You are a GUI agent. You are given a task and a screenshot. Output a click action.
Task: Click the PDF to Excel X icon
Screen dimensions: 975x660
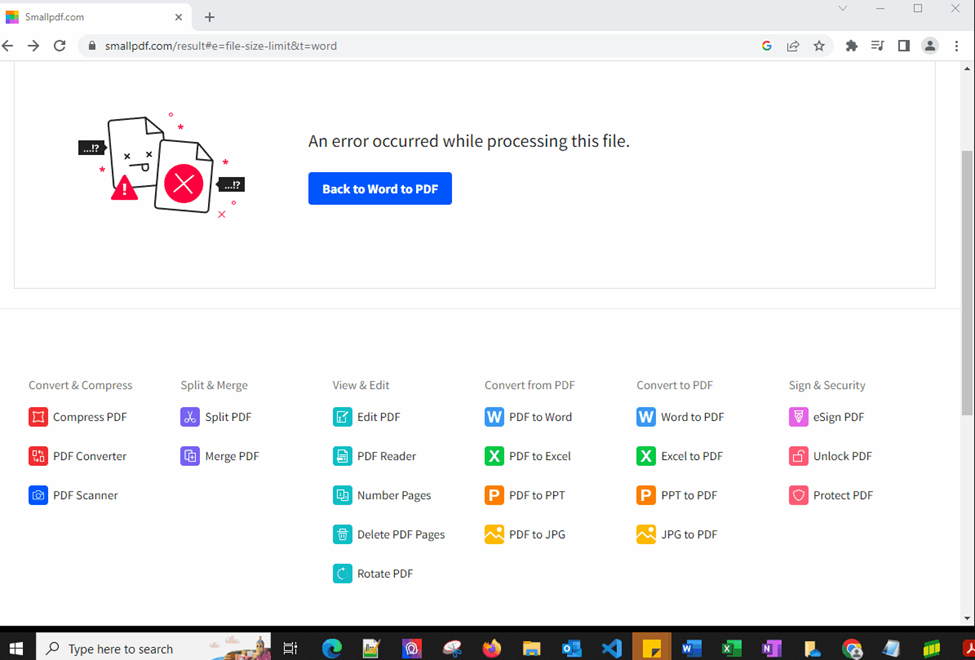click(x=494, y=456)
